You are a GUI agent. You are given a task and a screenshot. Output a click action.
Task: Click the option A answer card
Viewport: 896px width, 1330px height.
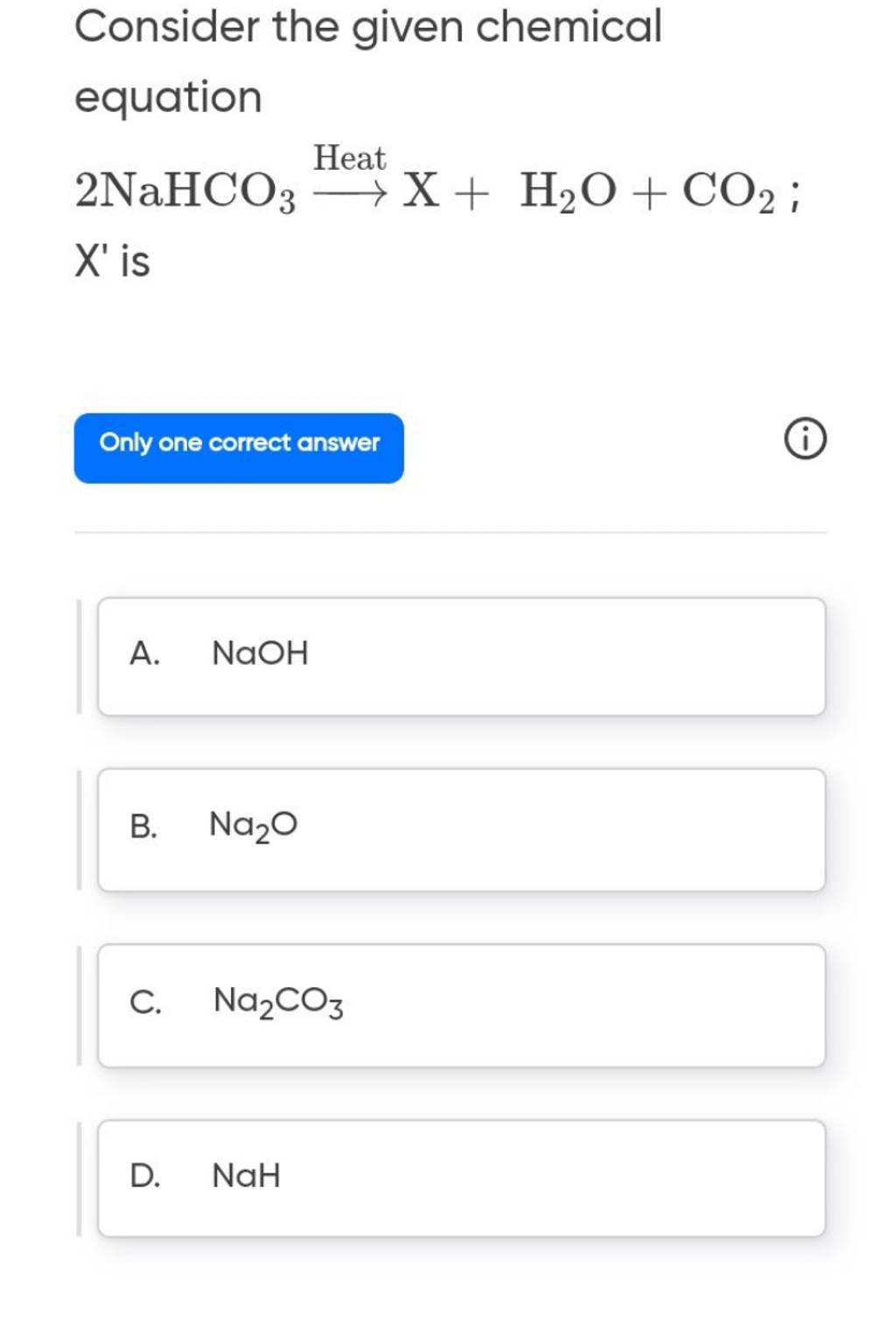click(x=462, y=654)
